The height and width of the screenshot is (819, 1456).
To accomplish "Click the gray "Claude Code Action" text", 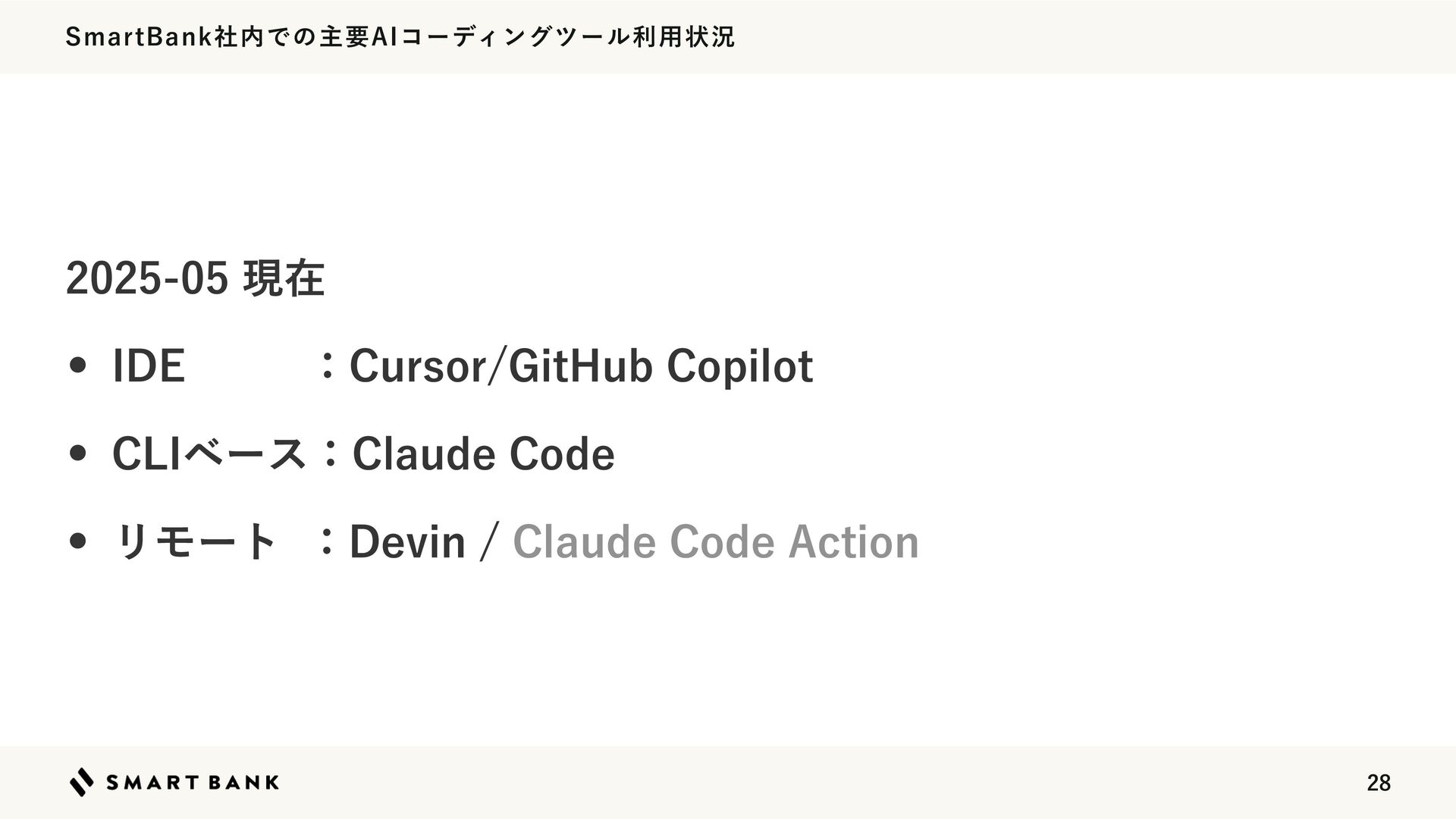I will 715,541.
